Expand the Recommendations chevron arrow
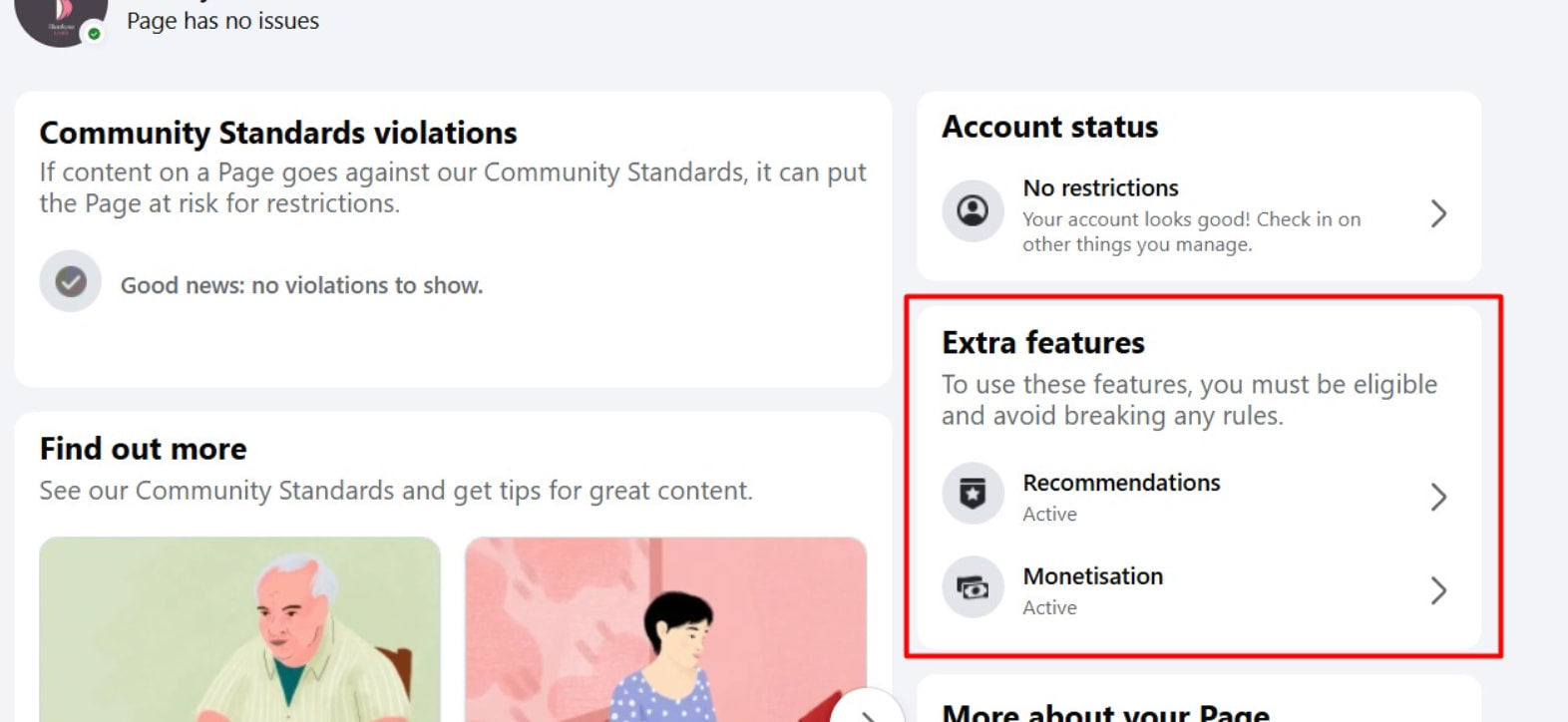The width and height of the screenshot is (1568, 722). (1438, 497)
